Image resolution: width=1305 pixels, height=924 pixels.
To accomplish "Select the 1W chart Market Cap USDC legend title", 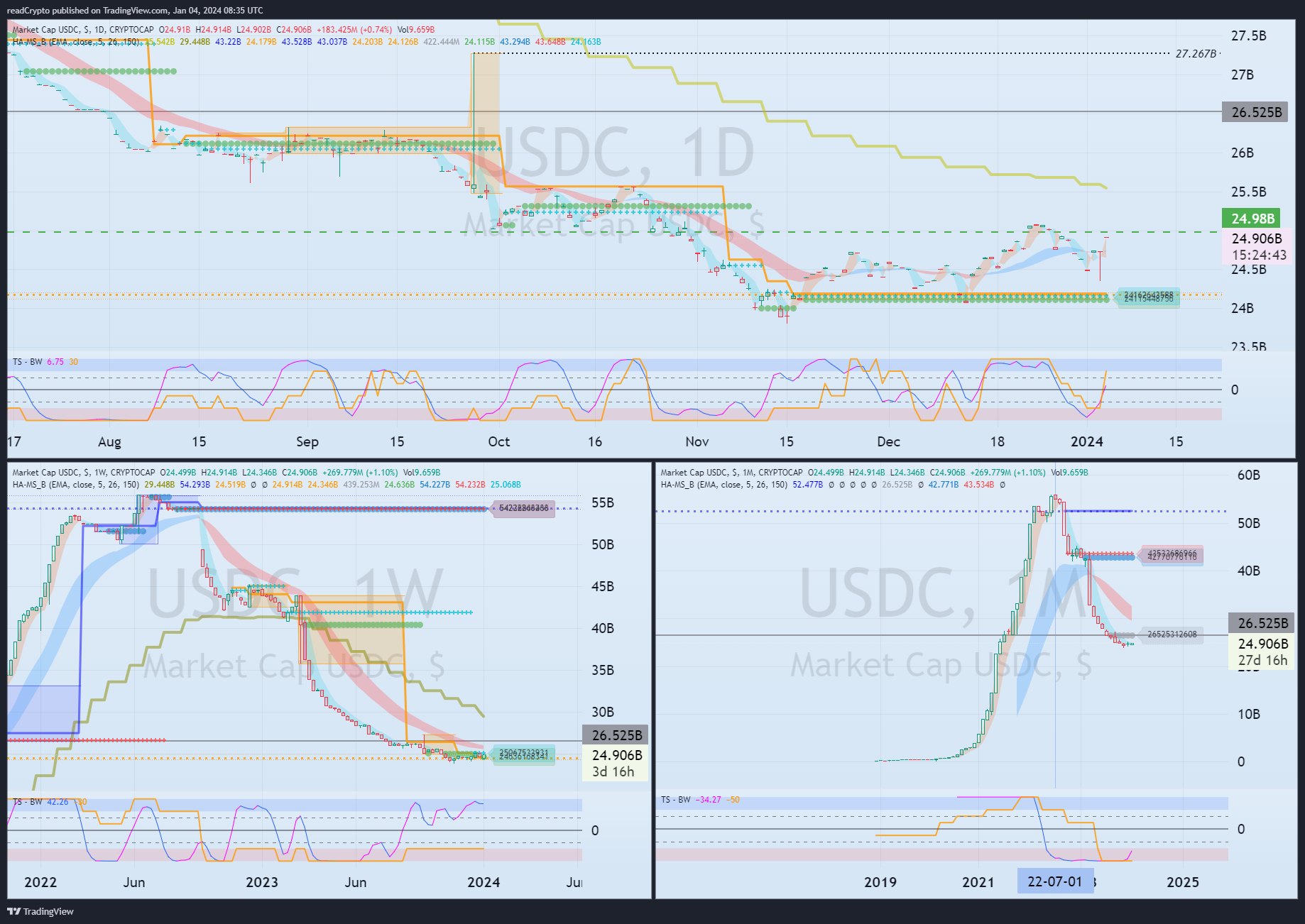I will pyautogui.click(x=84, y=473).
